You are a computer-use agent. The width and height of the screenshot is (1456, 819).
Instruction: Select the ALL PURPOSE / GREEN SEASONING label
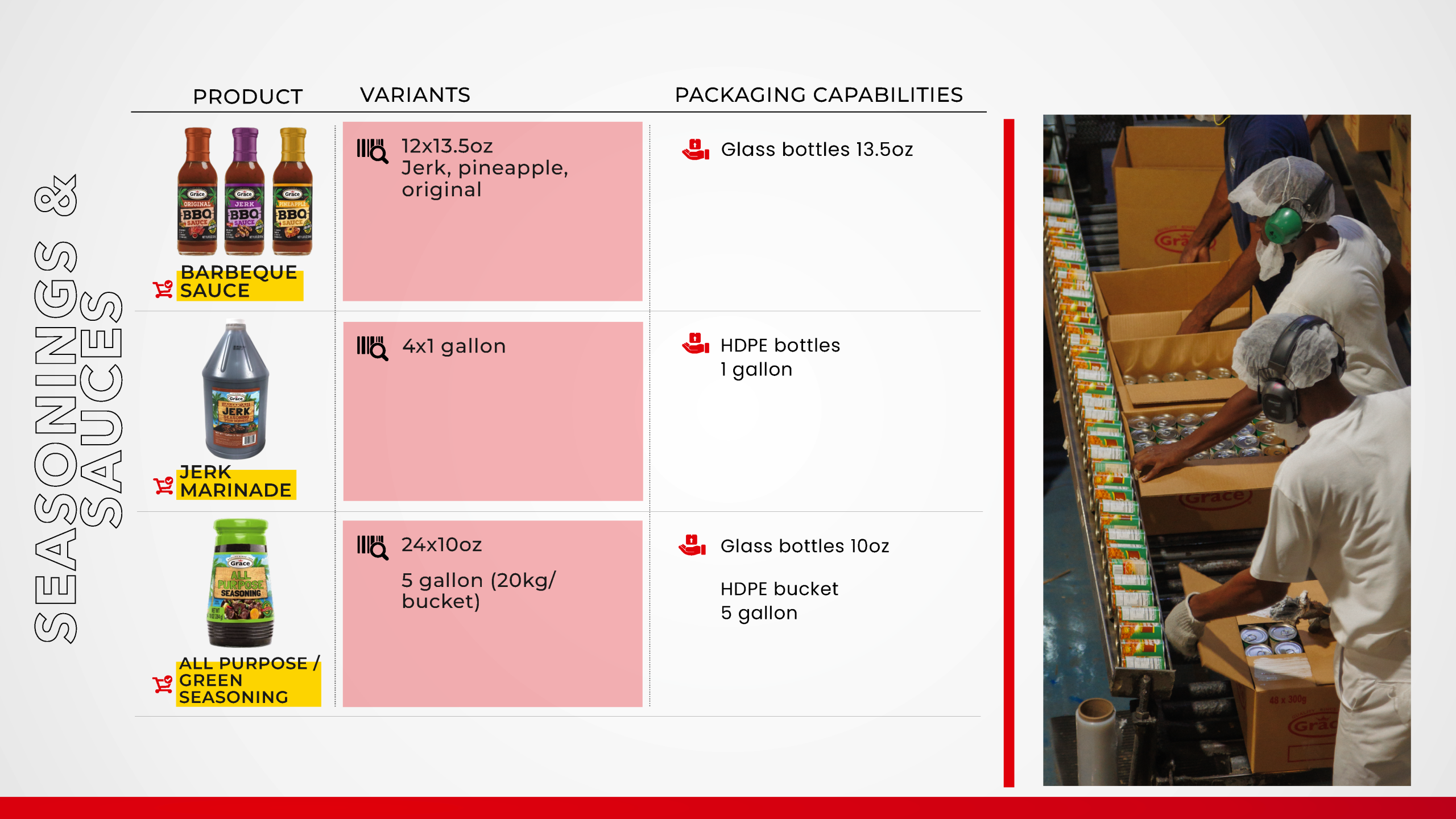click(249, 681)
